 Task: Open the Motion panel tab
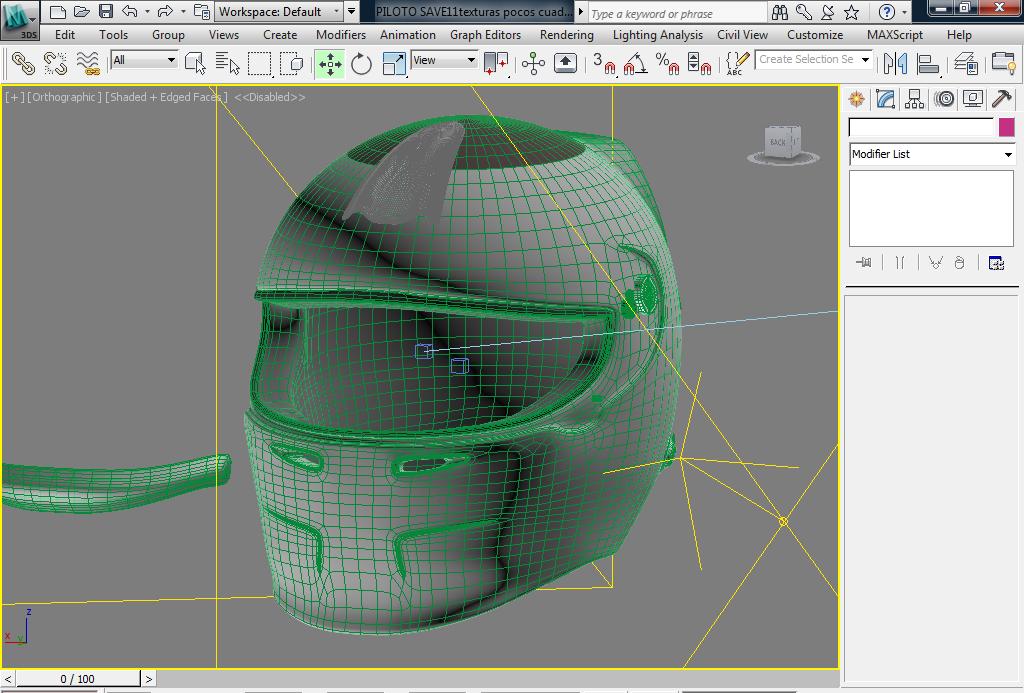[943, 99]
